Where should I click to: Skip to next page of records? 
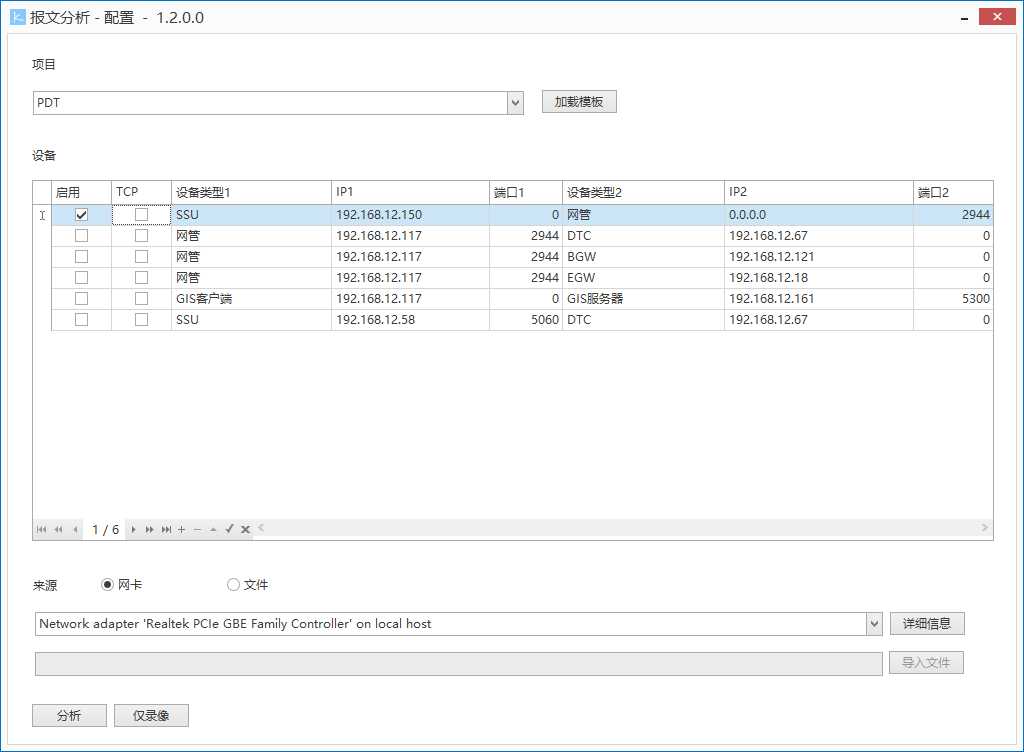tap(150, 529)
